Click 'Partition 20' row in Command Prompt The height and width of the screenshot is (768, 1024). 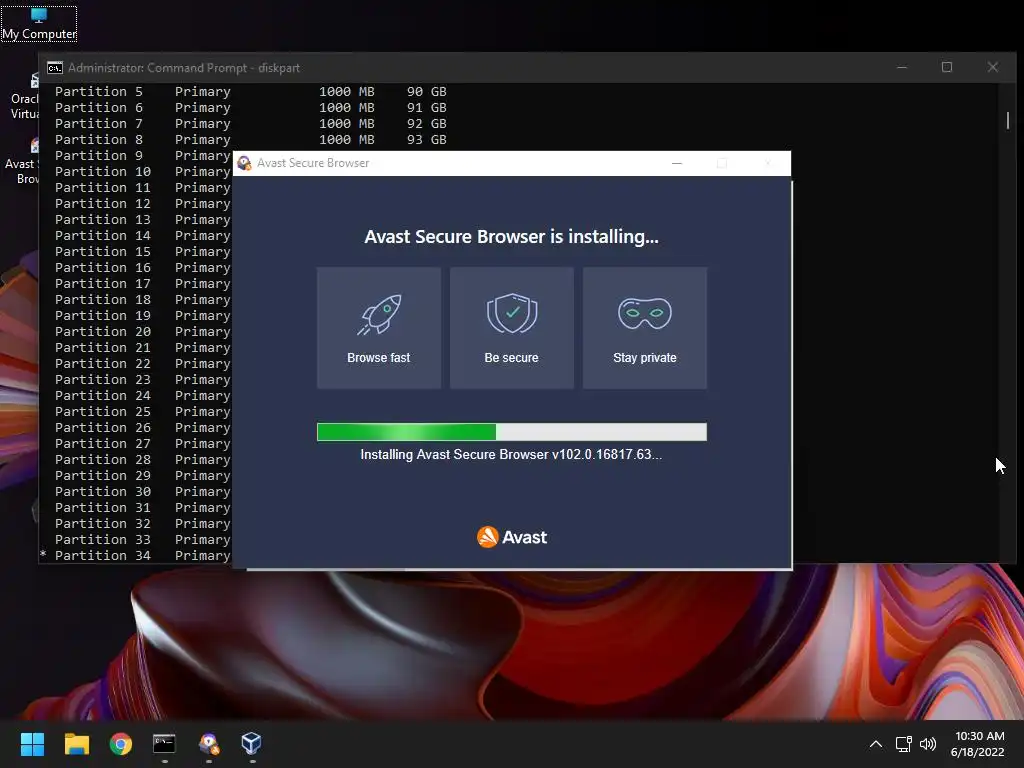pyautogui.click(x=142, y=332)
